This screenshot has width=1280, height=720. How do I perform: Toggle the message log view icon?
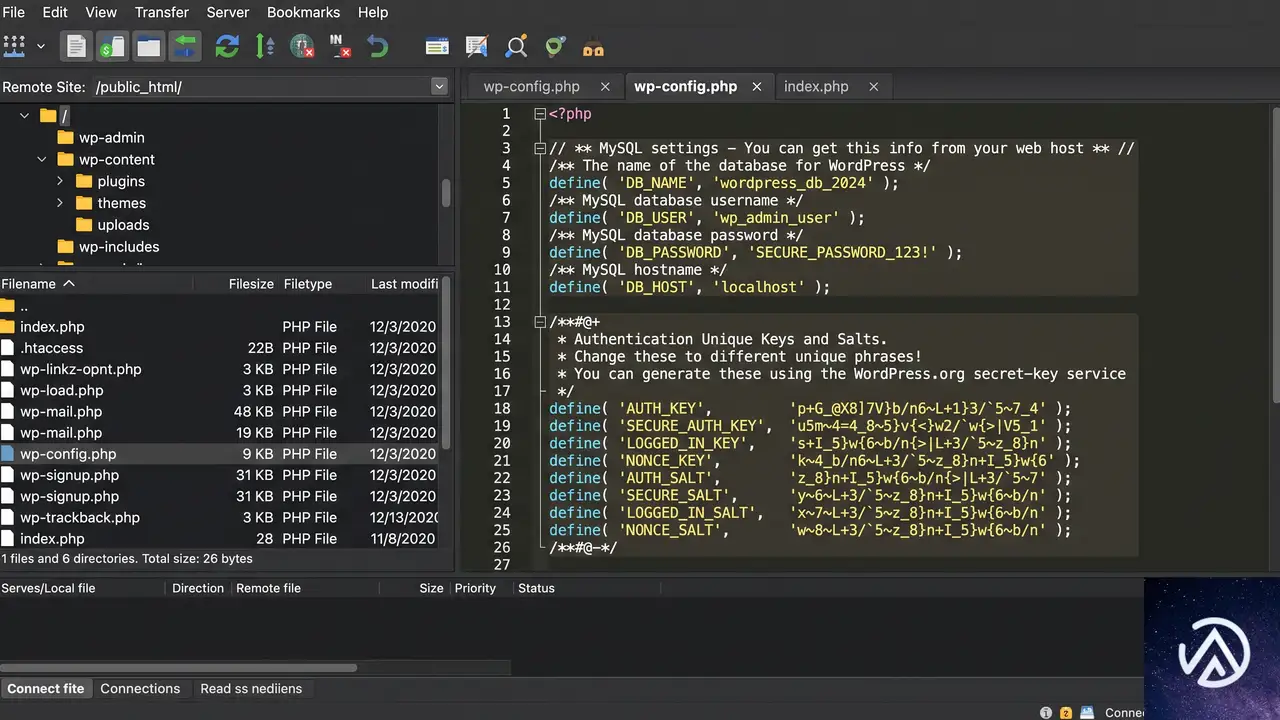(x=76, y=46)
